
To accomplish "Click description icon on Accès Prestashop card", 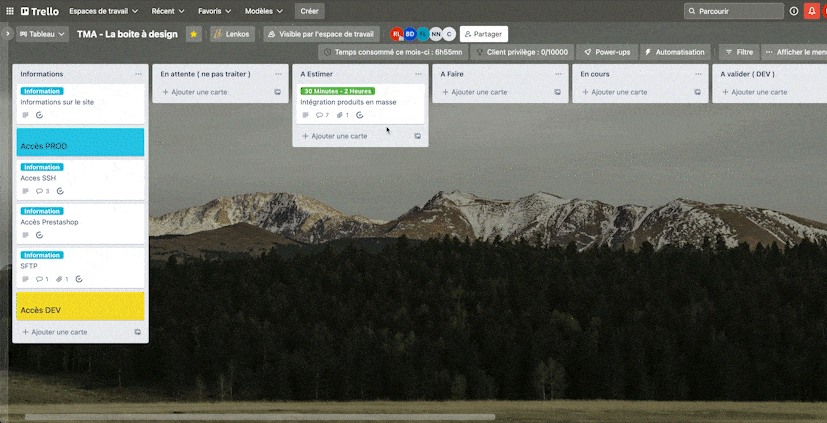I will click(x=25, y=235).
